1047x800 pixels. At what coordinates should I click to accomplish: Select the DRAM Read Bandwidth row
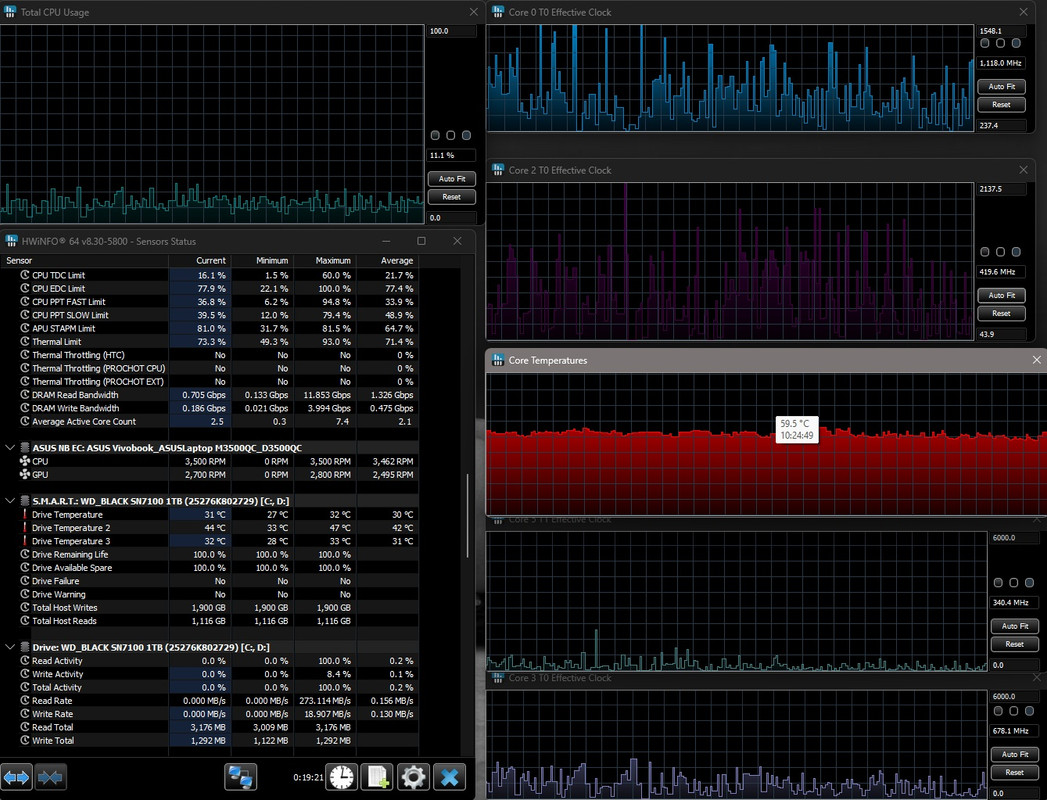tap(210, 395)
